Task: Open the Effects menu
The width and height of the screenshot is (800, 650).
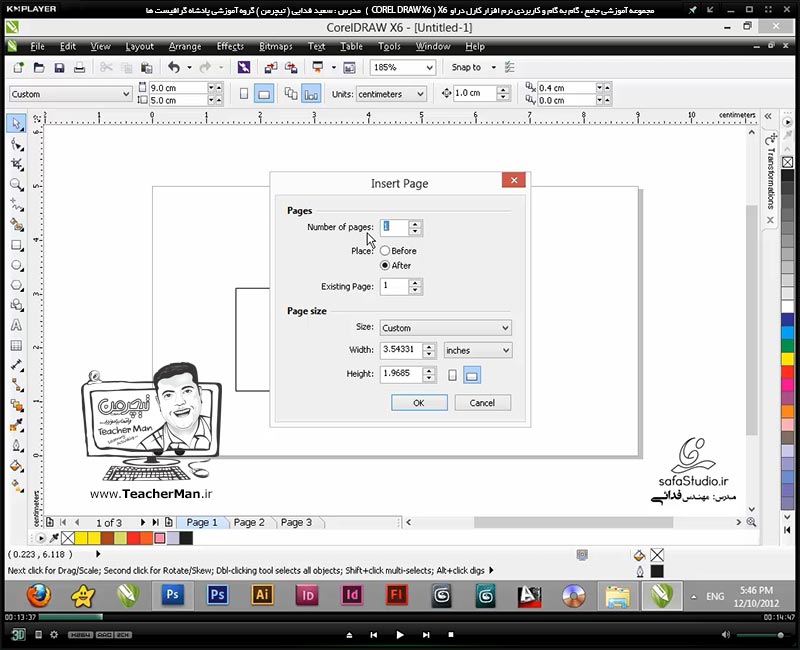Action: 230,46
